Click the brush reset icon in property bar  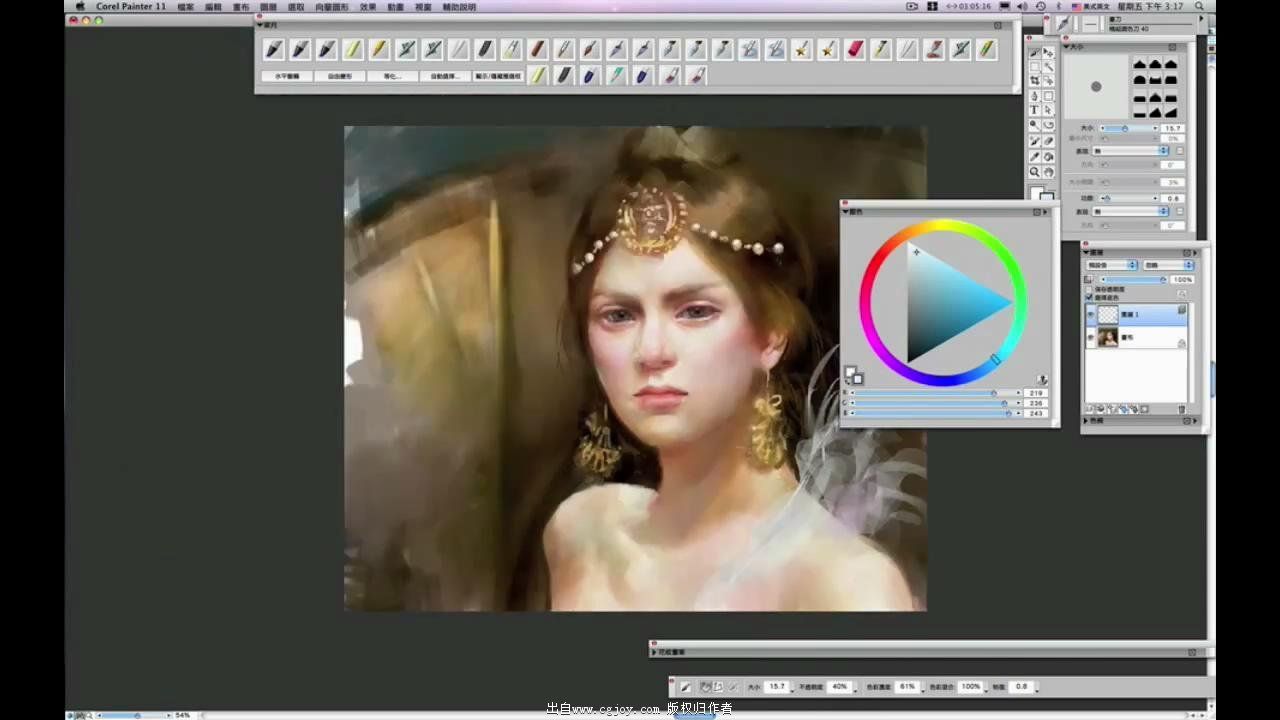[x=685, y=687]
